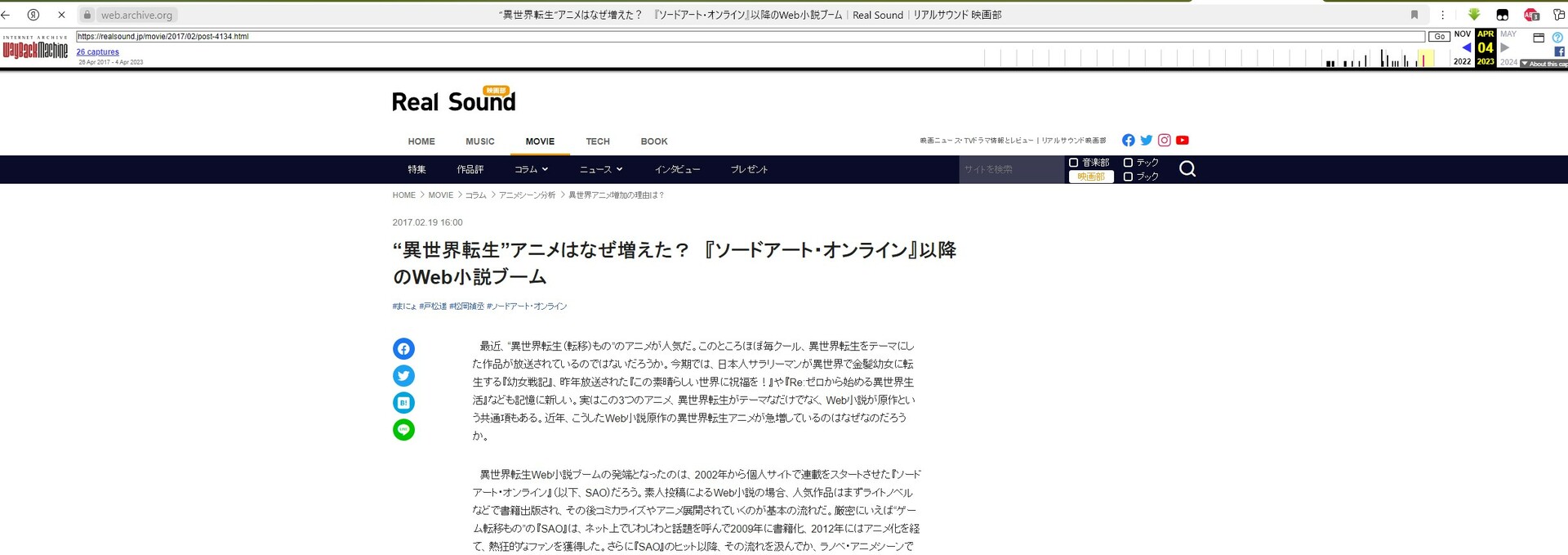This screenshot has height=555, width=1568.
Task: Open the 26 captures link
Action: (x=97, y=52)
